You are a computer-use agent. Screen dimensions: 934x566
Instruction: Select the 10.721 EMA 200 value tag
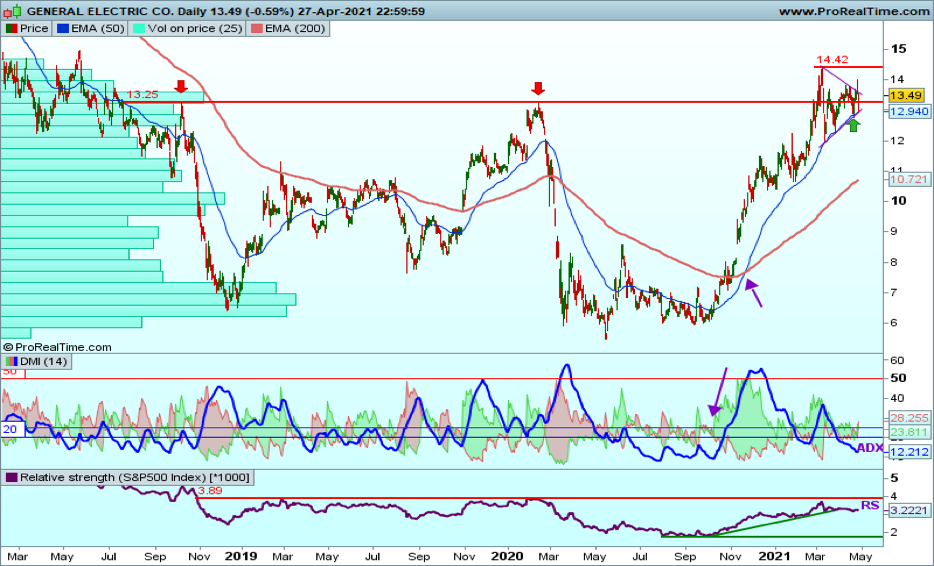pos(909,179)
